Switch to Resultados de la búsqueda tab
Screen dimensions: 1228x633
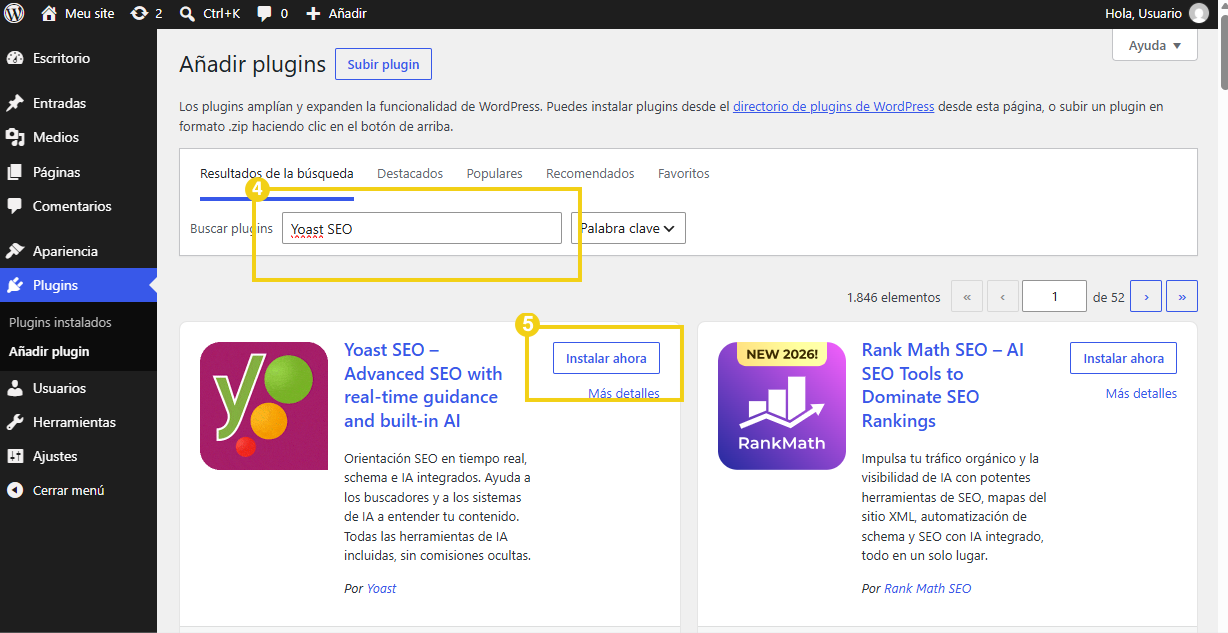click(x=277, y=174)
